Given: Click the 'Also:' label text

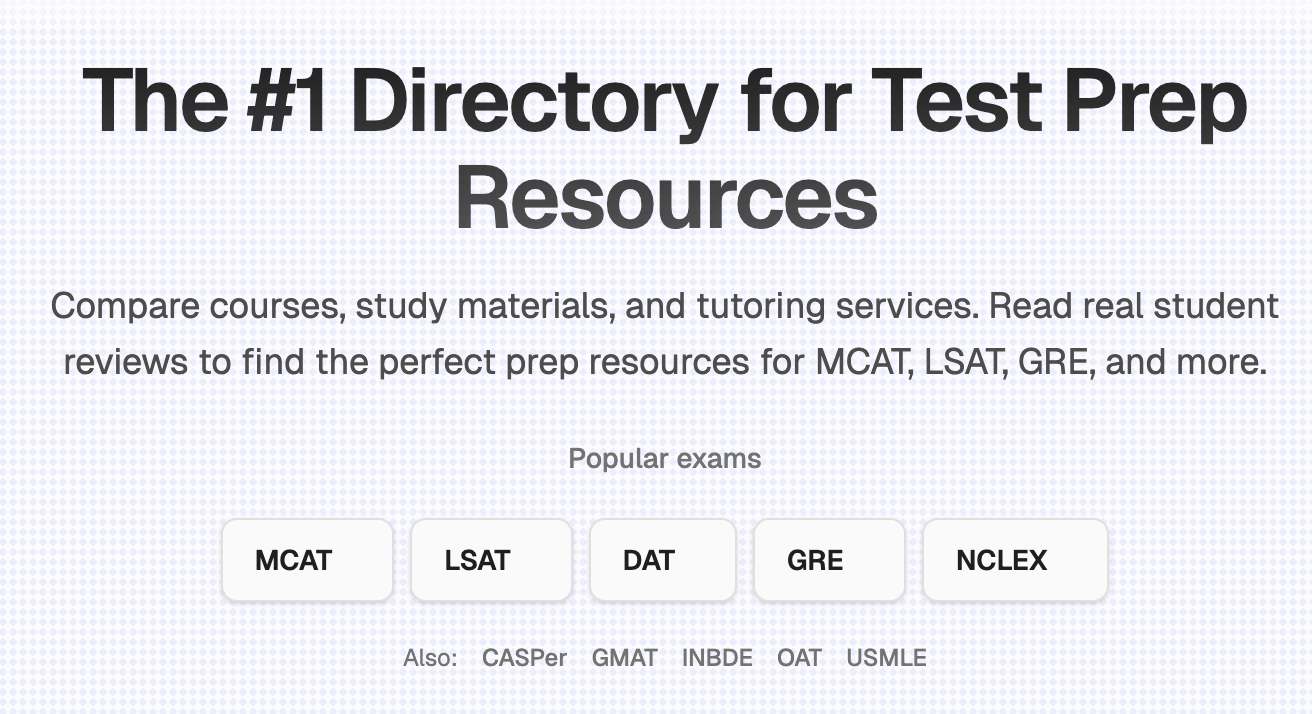Looking at the screenshot, I should [430, 658].
